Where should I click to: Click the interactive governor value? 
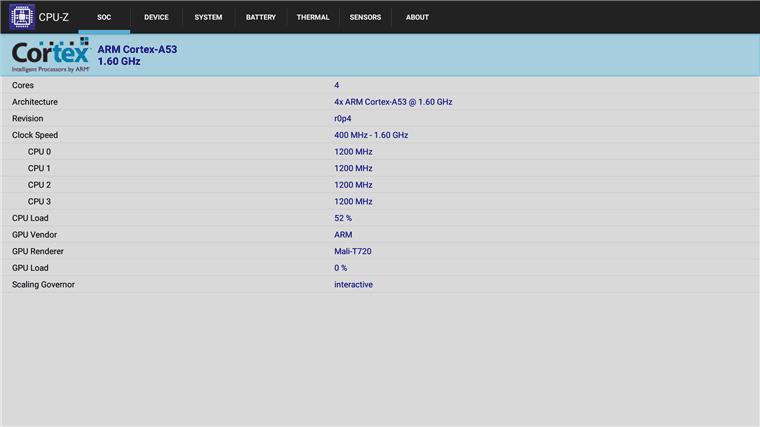tap(353, 285)
